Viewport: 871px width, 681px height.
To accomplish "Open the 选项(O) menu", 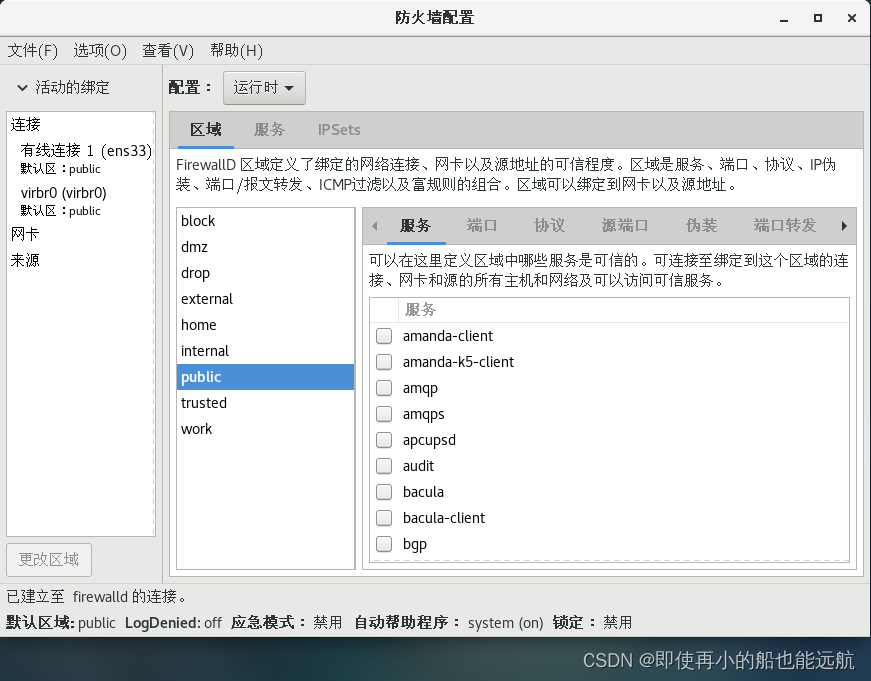I will 100,51.
